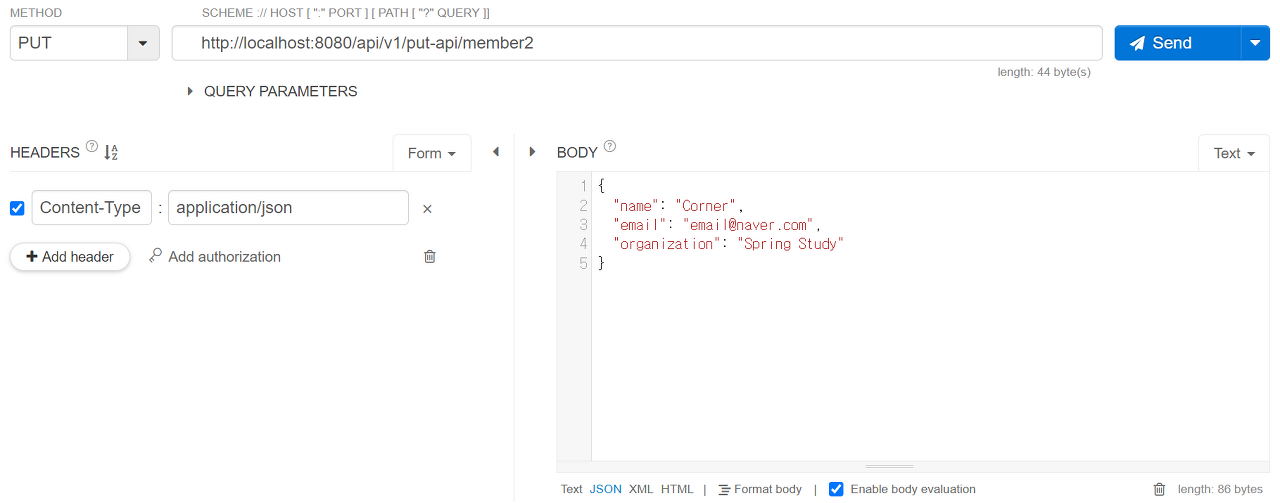Click line number 5 in body gutter
Screen dimensions: 1280x503
tap(583, 263)
